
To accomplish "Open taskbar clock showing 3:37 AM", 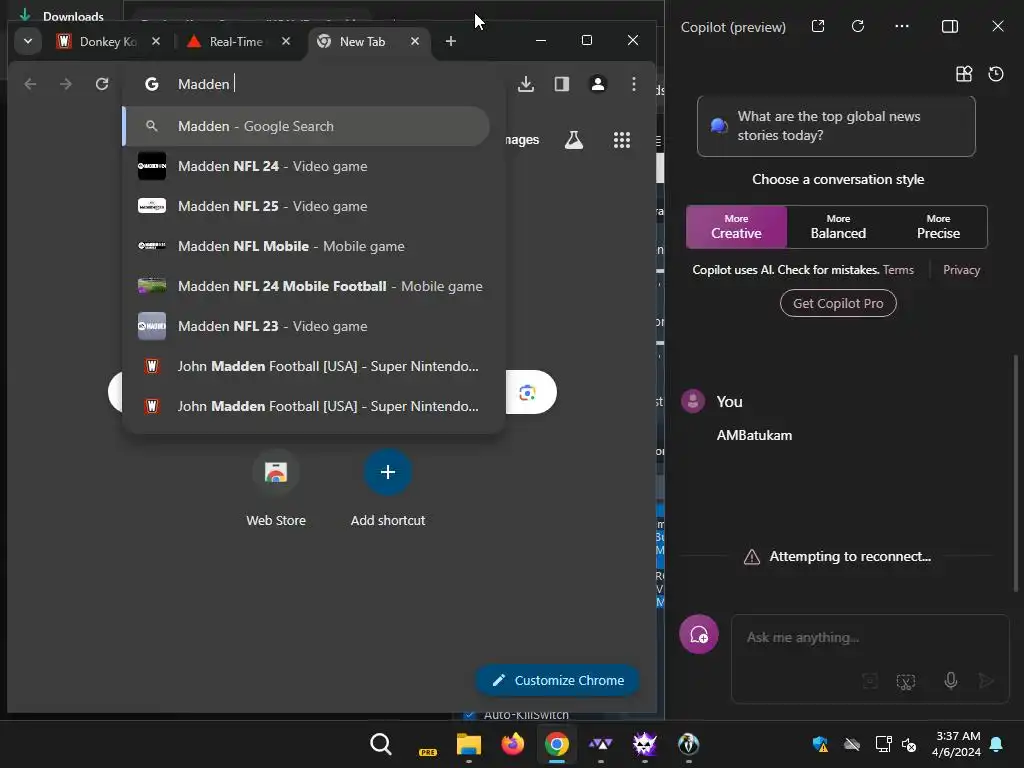I will coord(956,744).
